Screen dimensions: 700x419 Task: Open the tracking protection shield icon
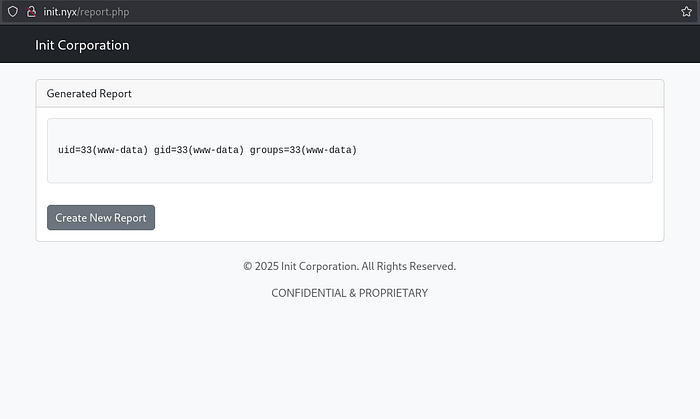pyautogui.click(x=12, y=11)
